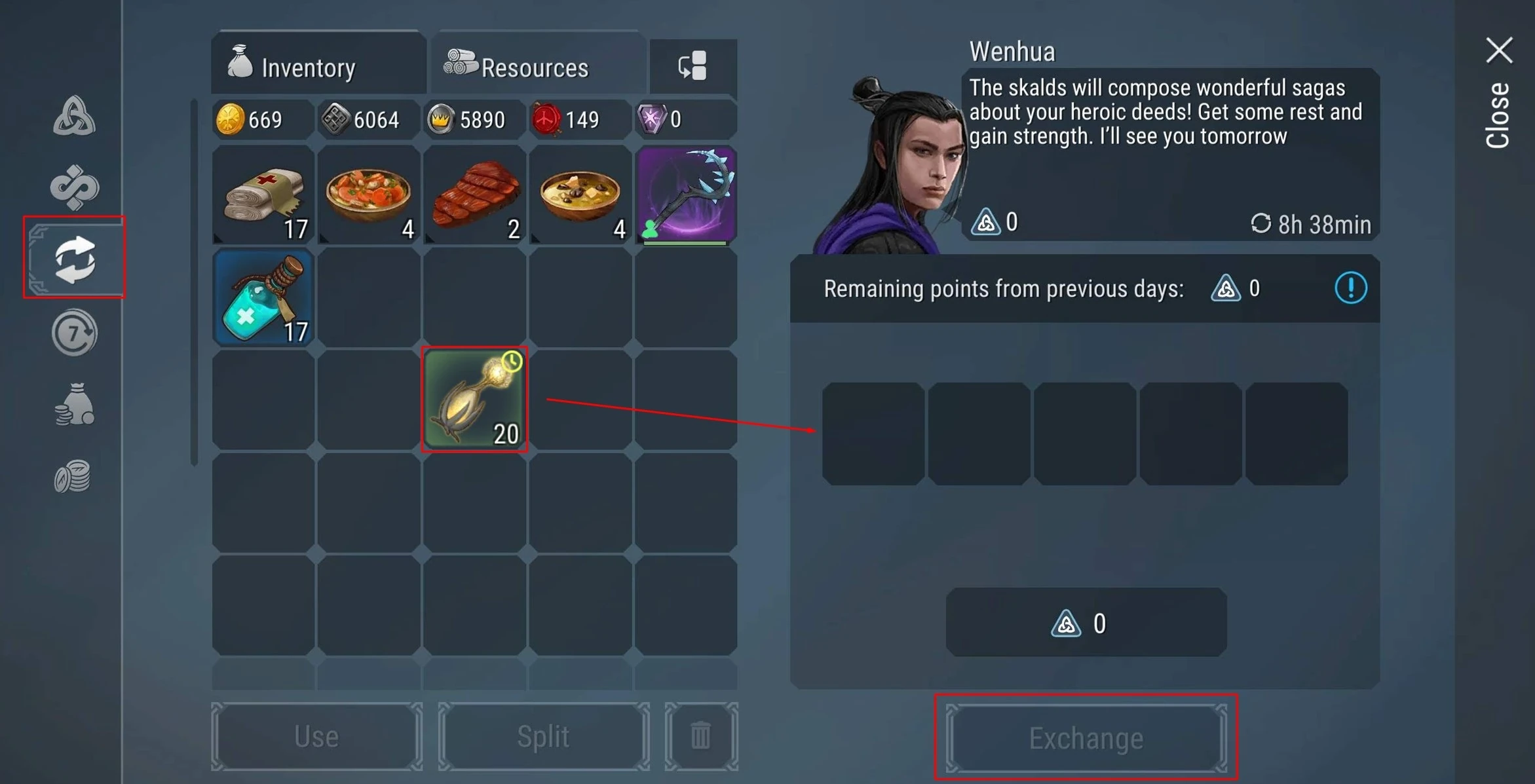
Task: Click the trash delete icon button
Action: point(701,736)
